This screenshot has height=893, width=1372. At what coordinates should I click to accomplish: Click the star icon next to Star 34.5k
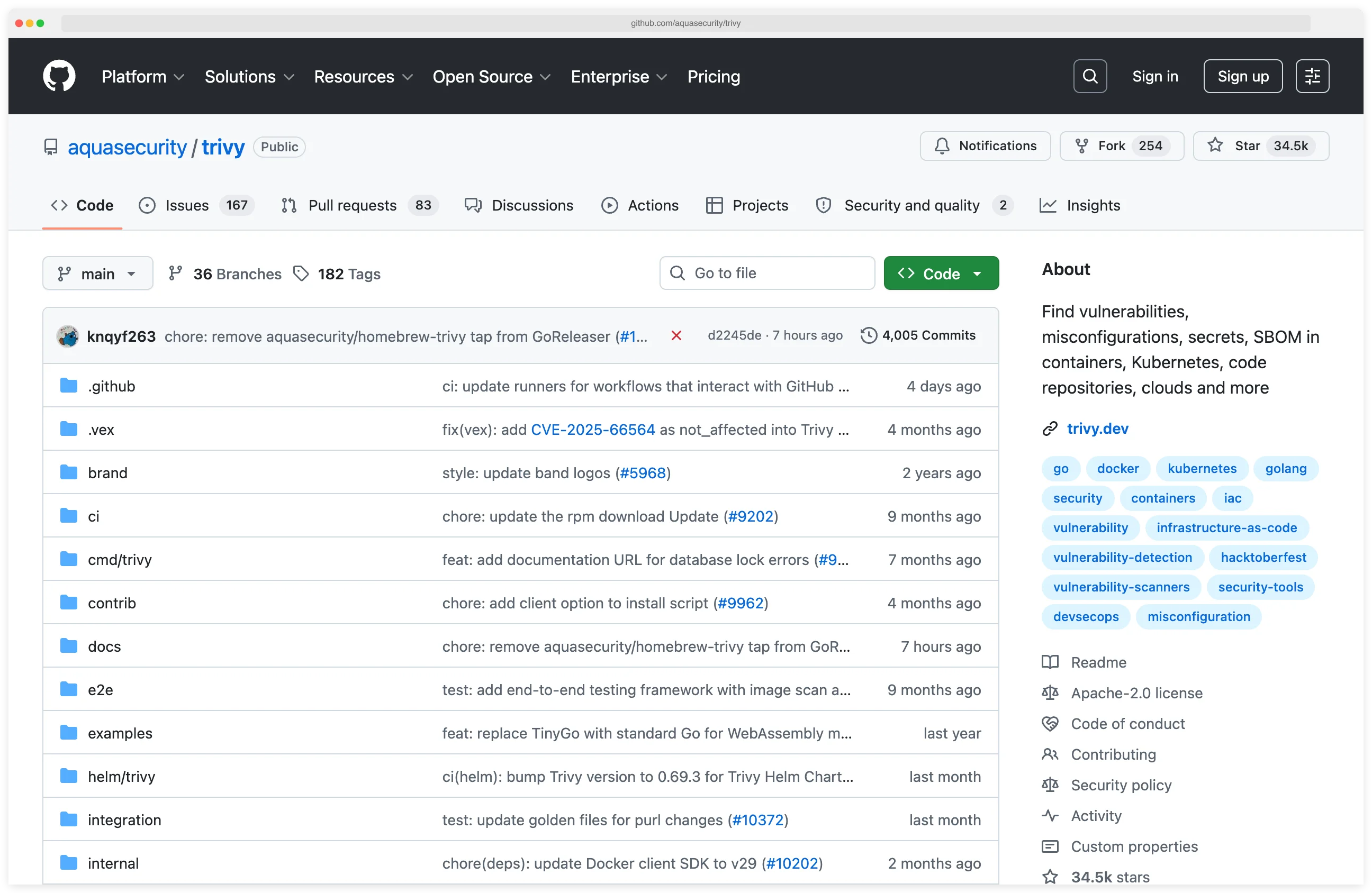tap(1215, 146)
